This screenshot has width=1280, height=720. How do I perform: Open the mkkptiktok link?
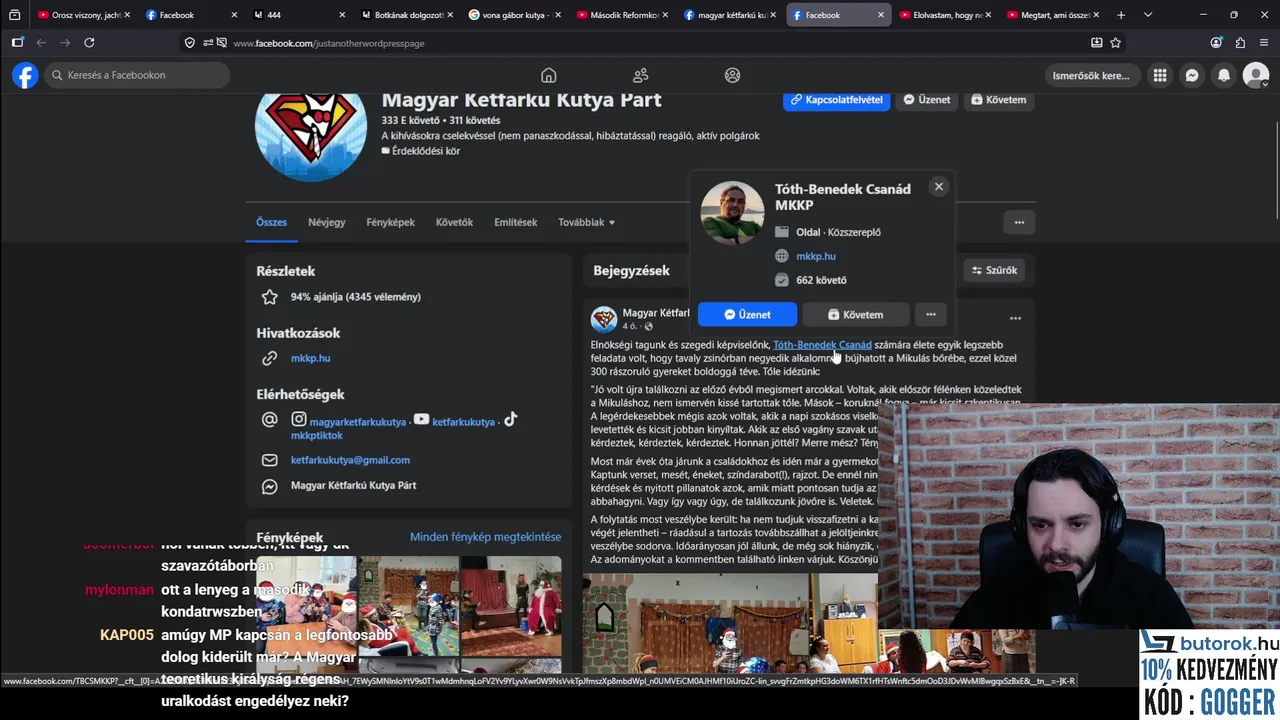(x=317, y=436)
